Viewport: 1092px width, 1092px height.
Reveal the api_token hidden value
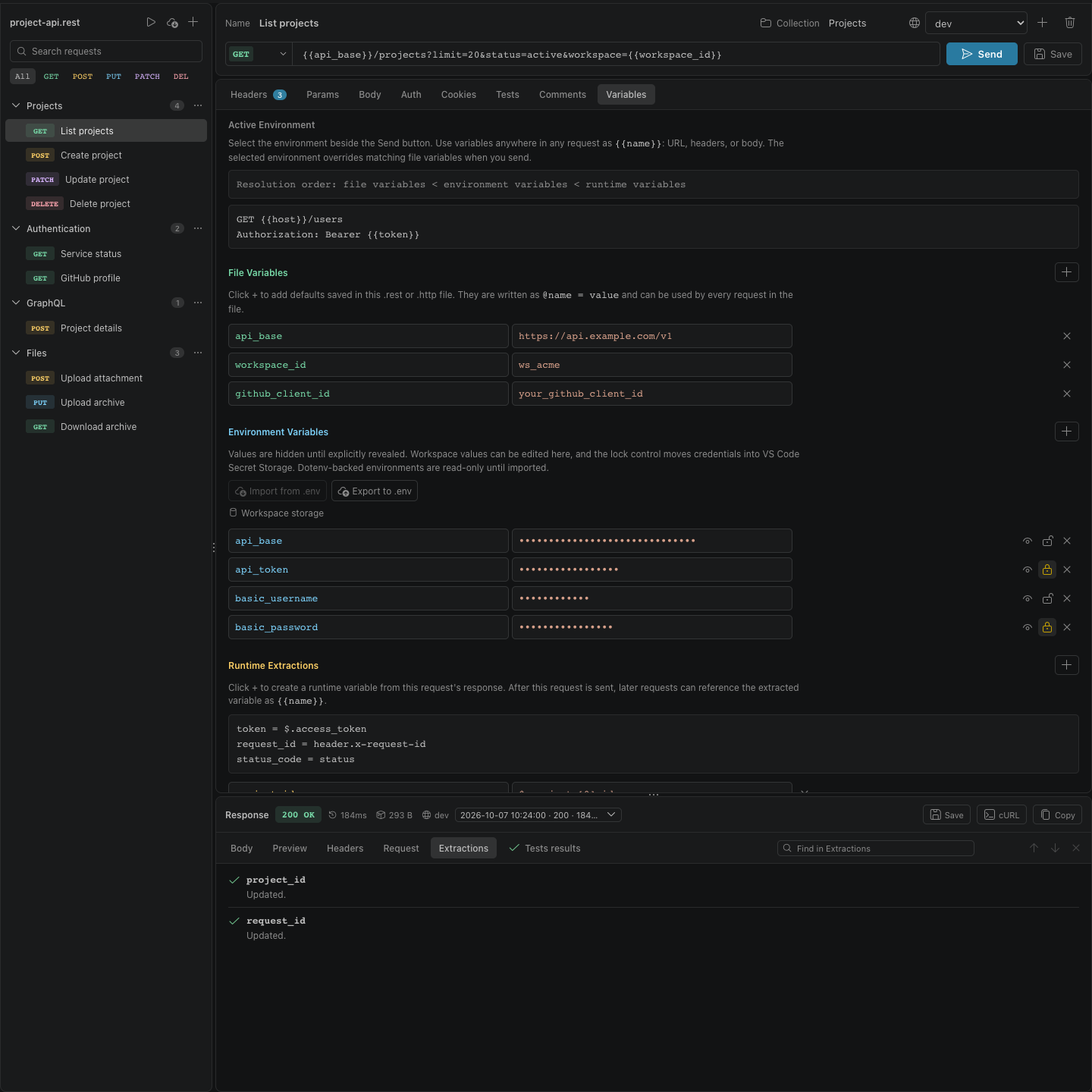1028,570
